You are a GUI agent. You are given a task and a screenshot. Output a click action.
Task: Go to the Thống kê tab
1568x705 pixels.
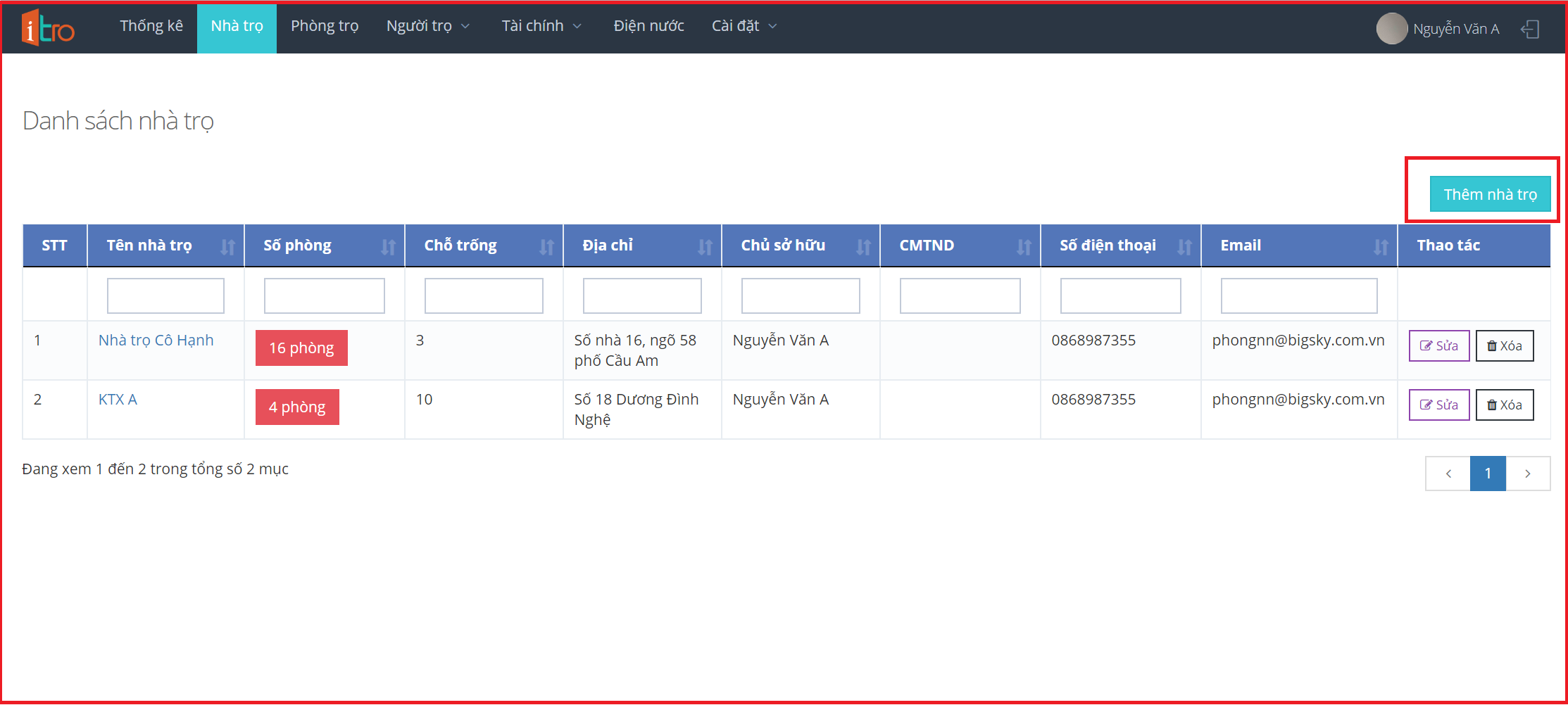click(x=151, y=26)
